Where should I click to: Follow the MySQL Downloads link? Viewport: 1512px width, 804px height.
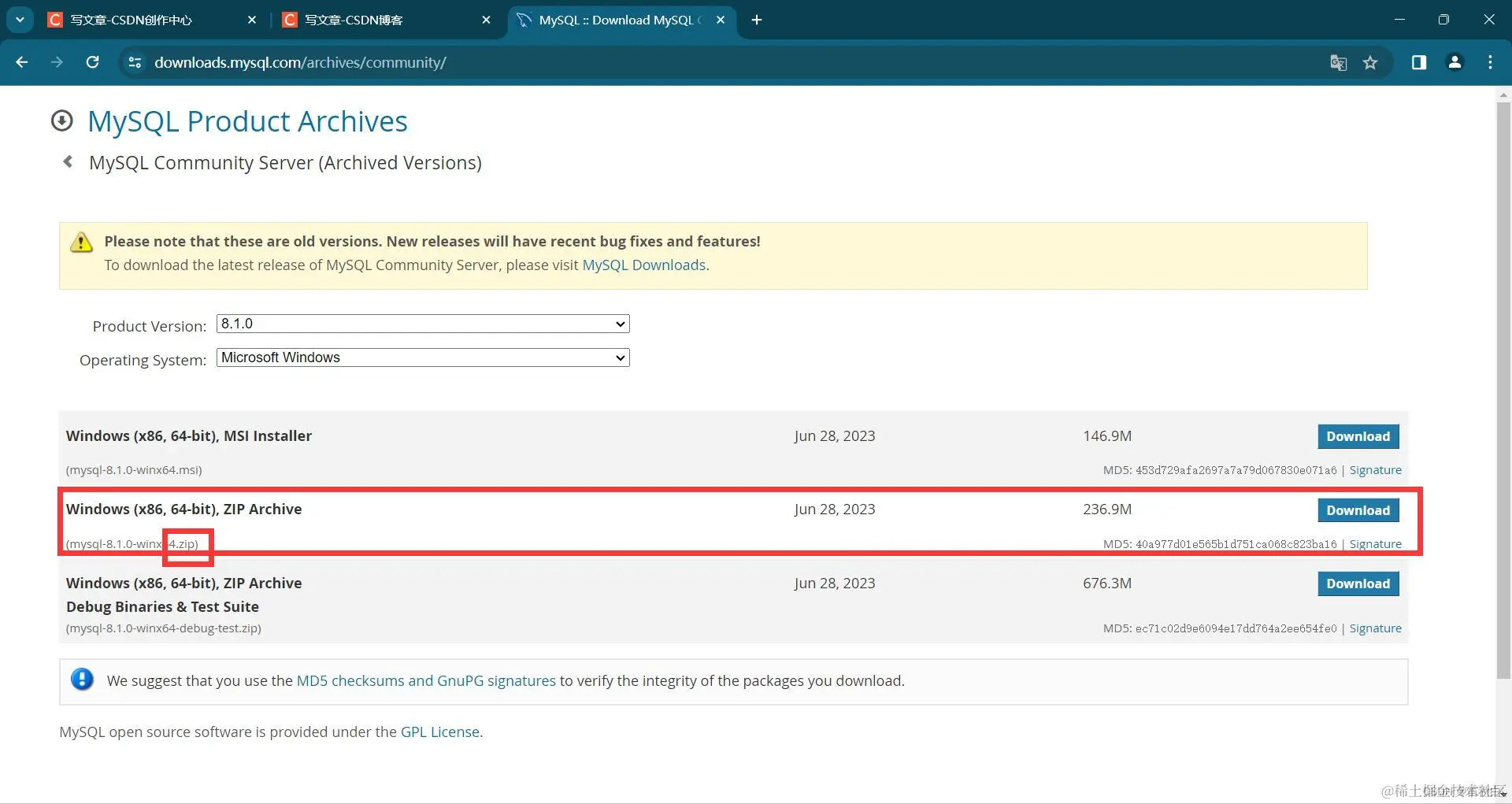[x=643, y=265]
